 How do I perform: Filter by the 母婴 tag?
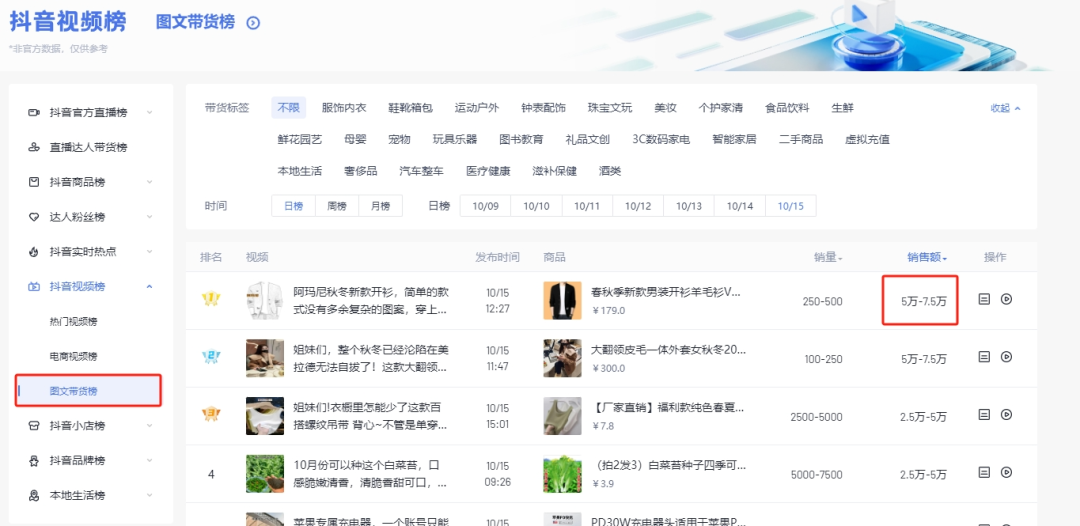click(x=355, y=139)
